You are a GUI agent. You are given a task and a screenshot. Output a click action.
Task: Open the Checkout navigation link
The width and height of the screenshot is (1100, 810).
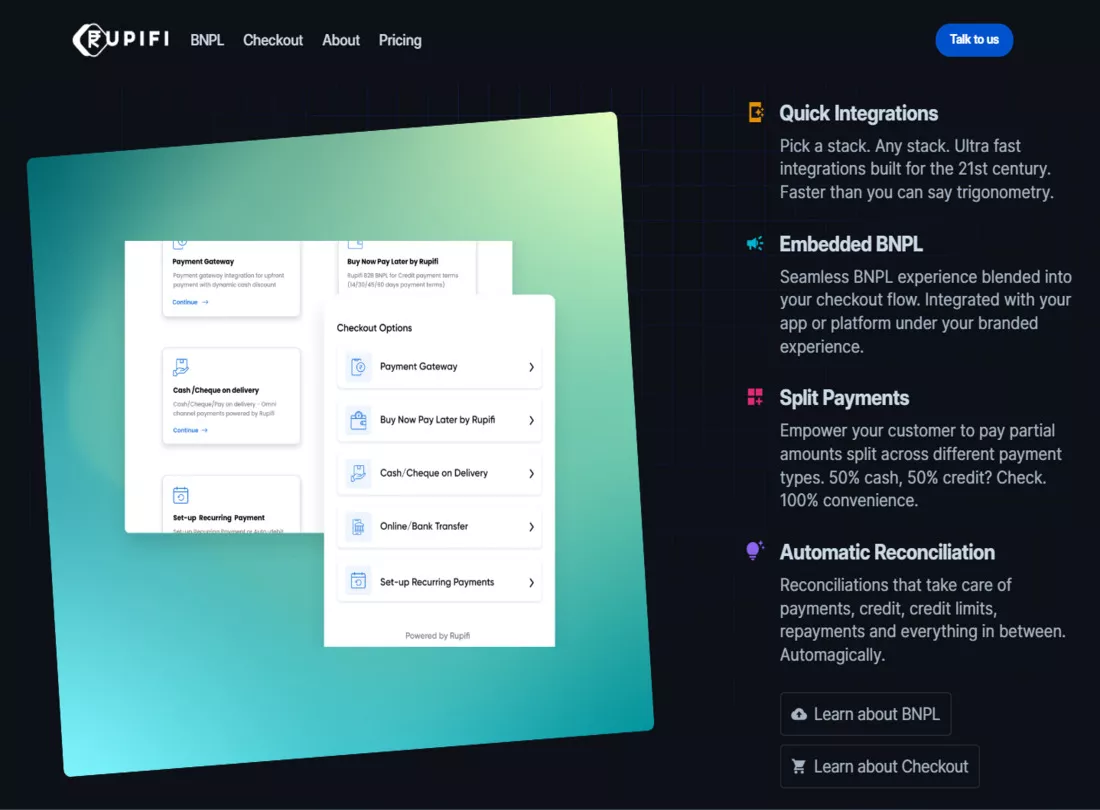click(273, 41)
